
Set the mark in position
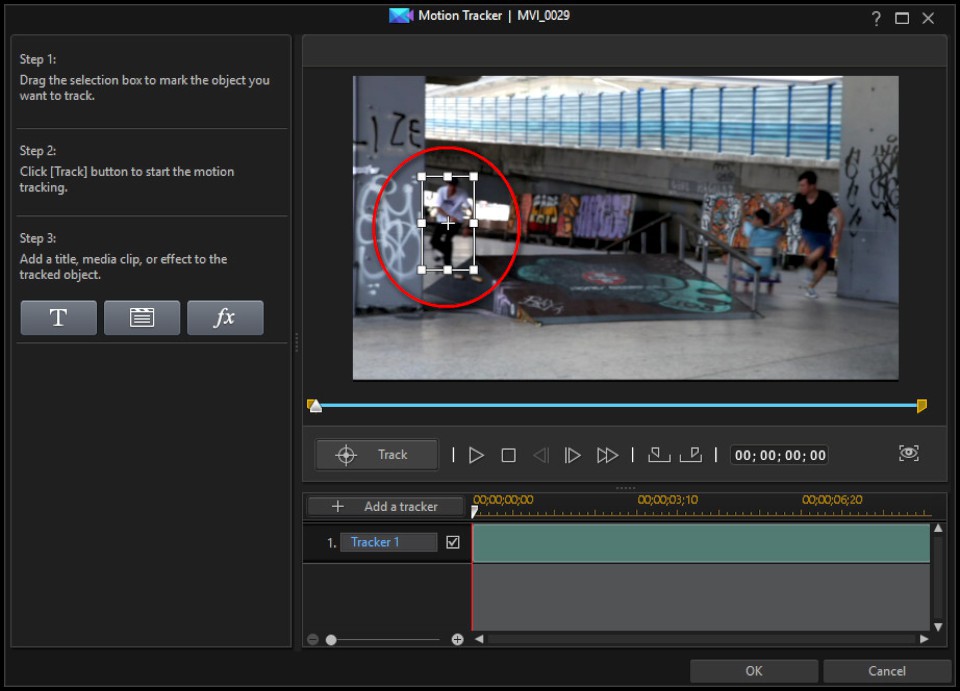[x=659, y=455]
